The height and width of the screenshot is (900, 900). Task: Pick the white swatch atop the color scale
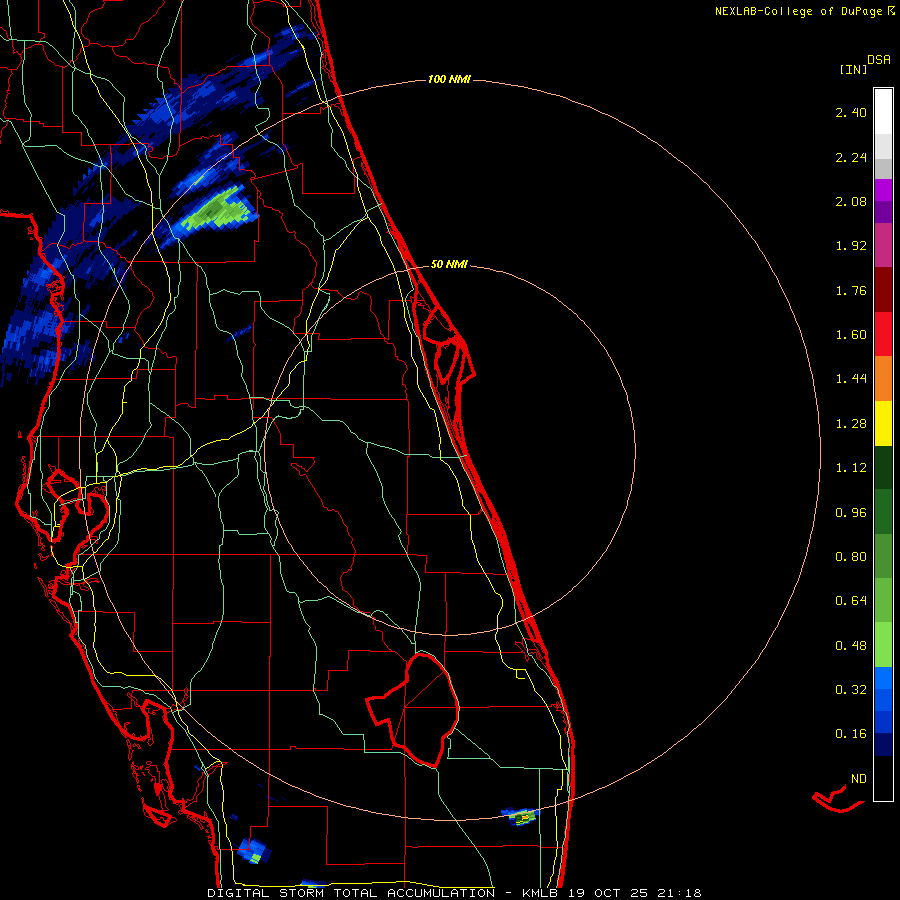[x=883, y=112]
